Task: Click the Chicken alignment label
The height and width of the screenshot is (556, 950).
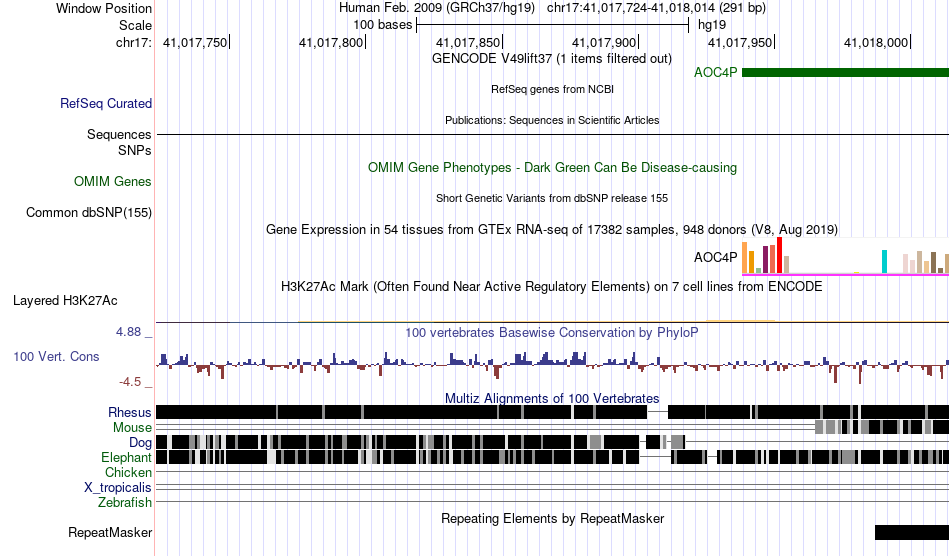Action: 128,472
